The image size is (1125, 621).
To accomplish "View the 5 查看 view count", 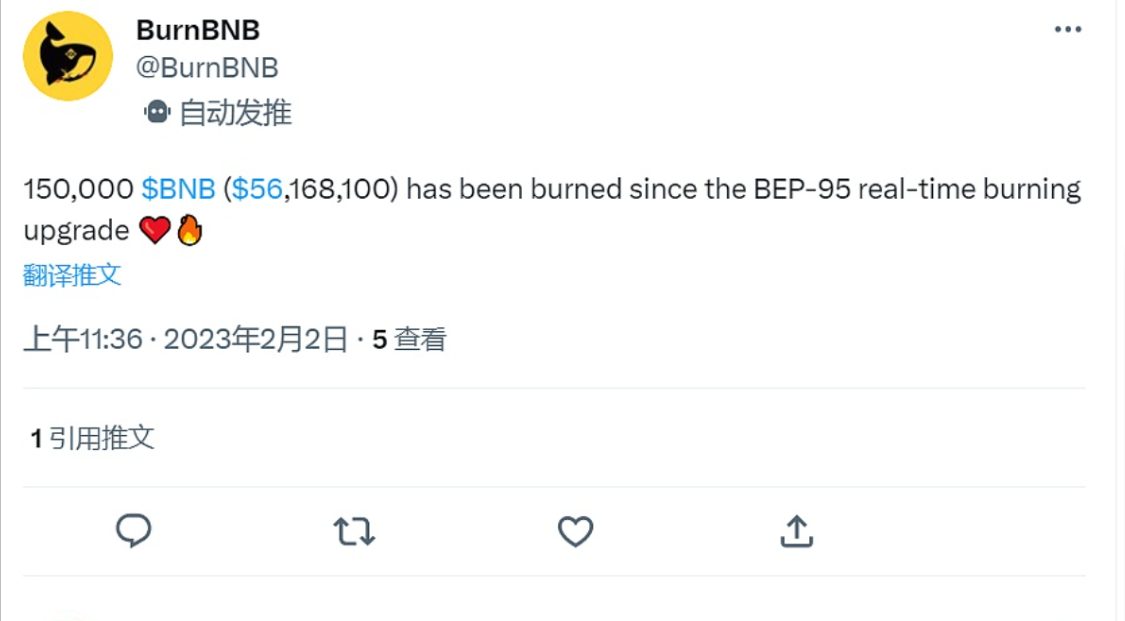I will pyautogui.click(x=409, y=340).
